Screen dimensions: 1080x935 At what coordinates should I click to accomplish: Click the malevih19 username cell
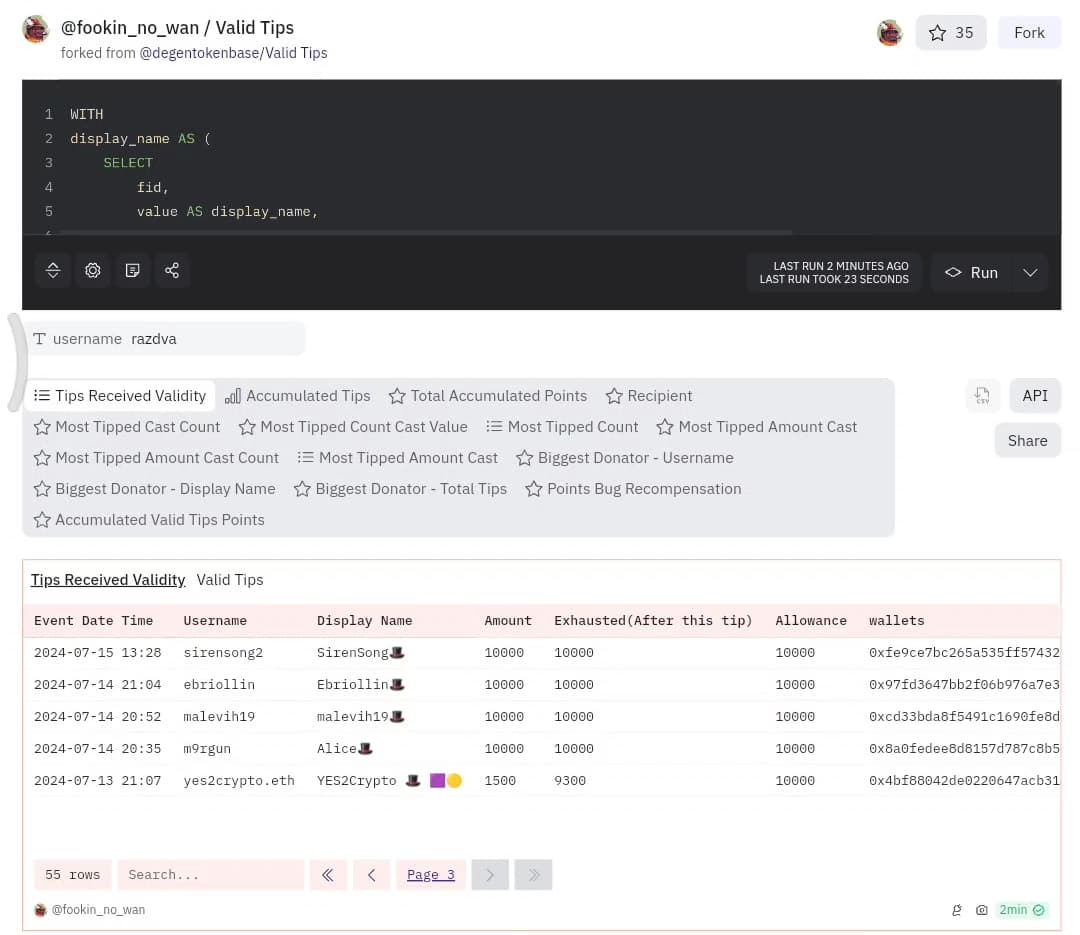[219, 717]
